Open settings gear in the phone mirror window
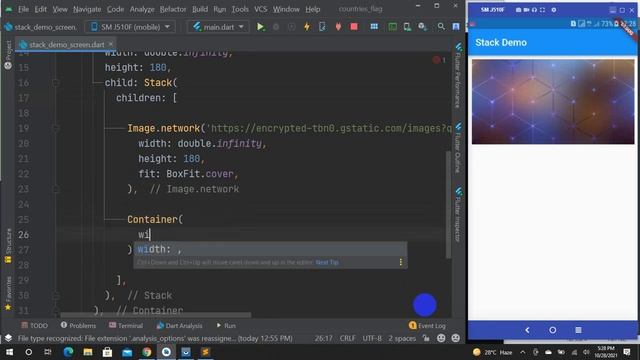The image size is (640, 360). coord(554,10)
